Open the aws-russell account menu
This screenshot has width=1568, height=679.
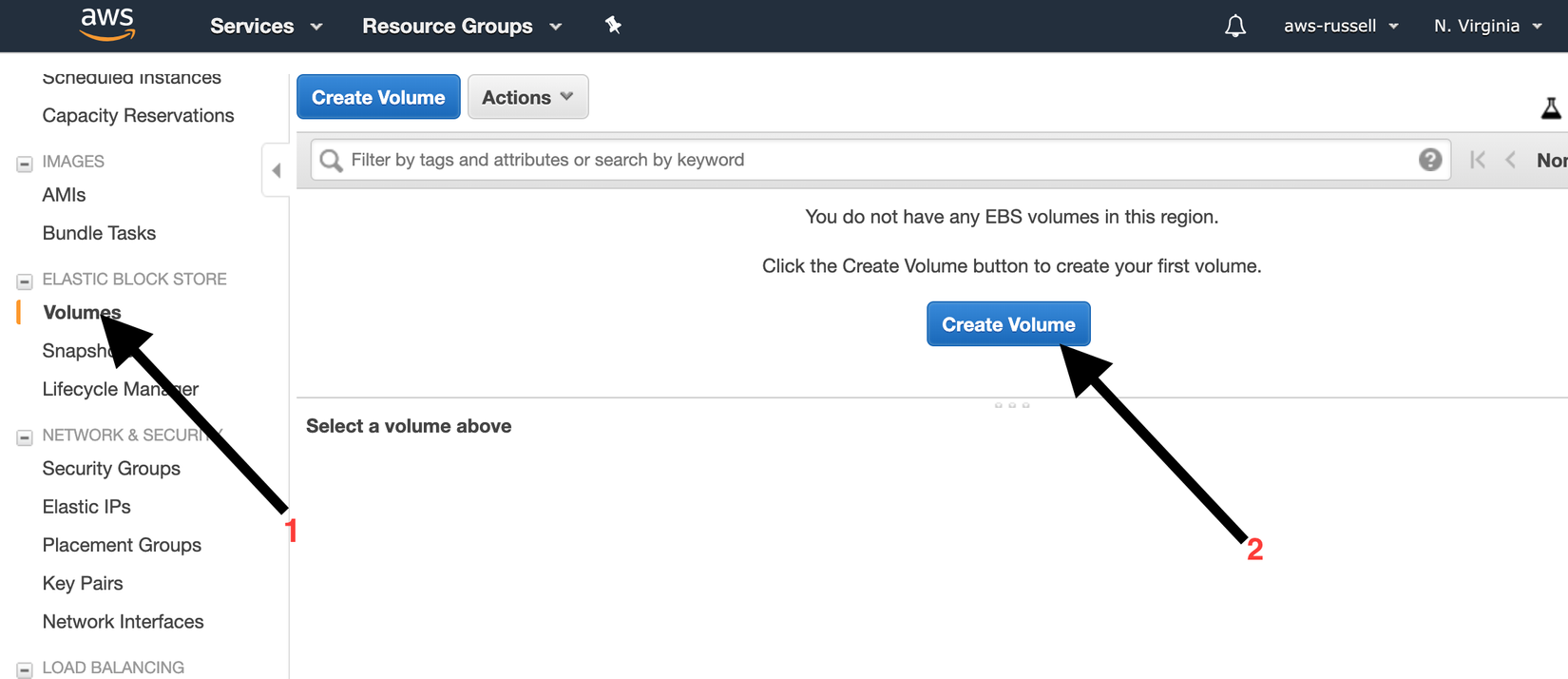coord(1340,26)
